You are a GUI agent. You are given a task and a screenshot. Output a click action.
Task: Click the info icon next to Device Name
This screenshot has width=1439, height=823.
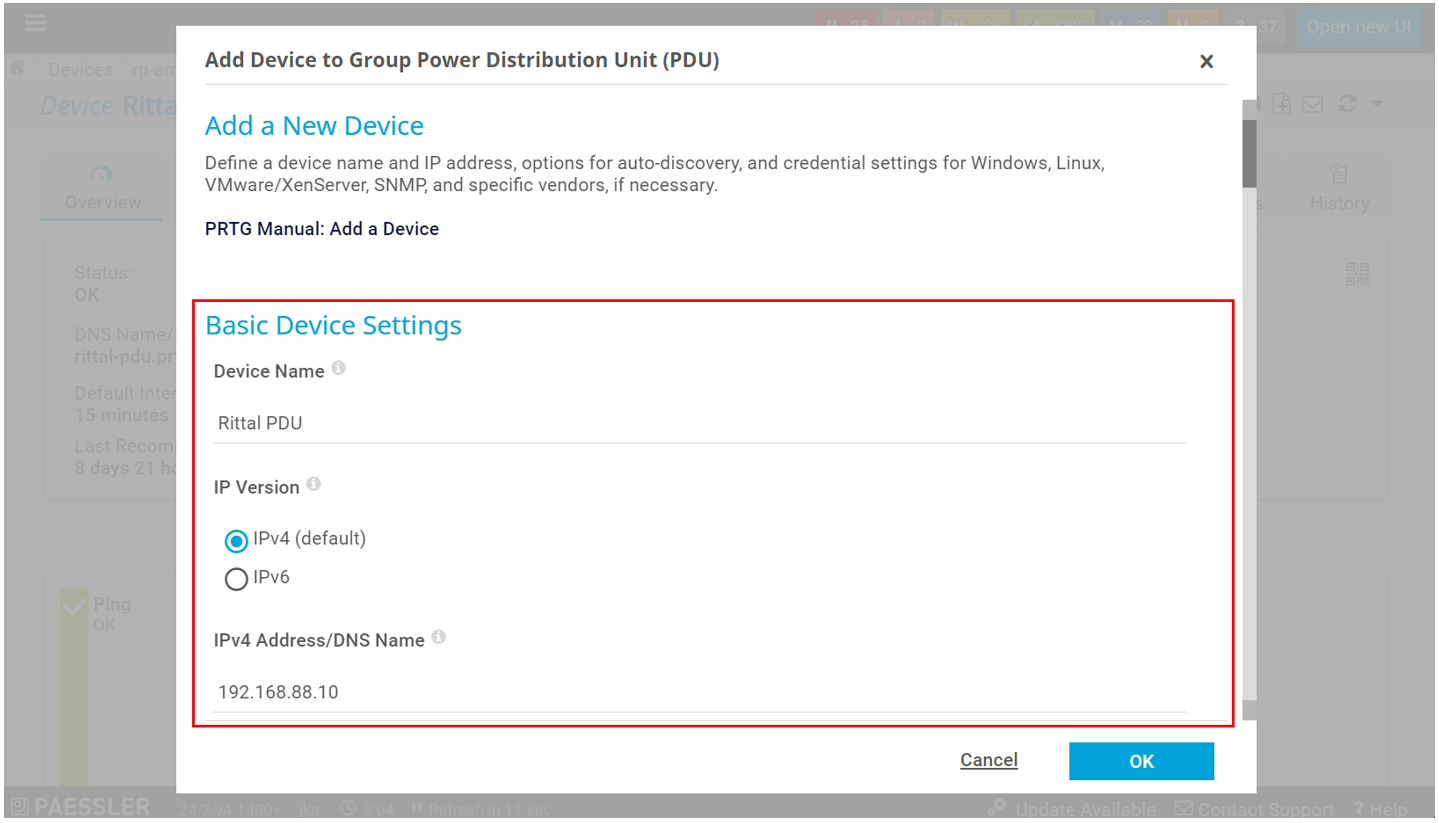(x=339, y=369)
